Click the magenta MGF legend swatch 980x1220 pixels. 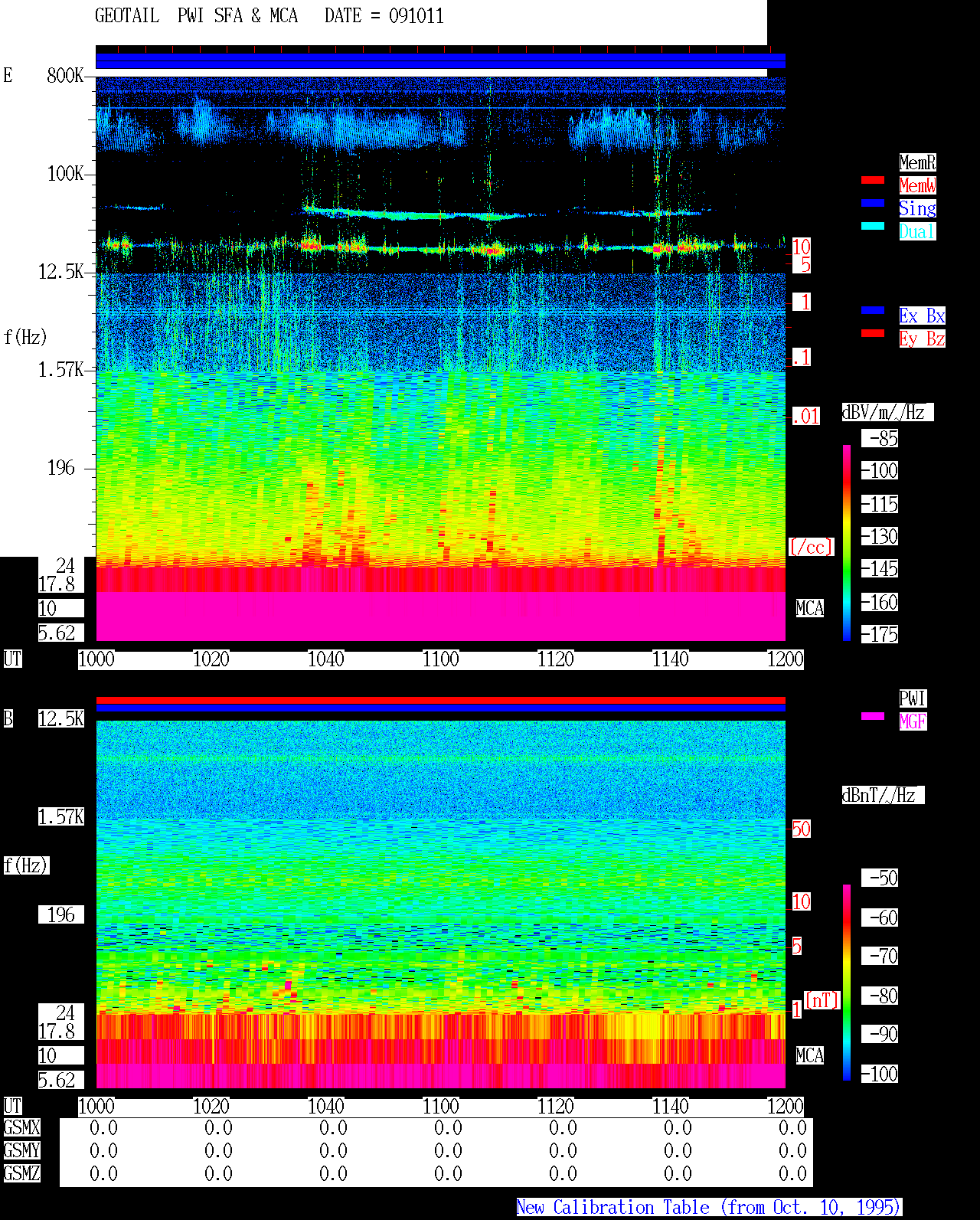coord(873,716)
